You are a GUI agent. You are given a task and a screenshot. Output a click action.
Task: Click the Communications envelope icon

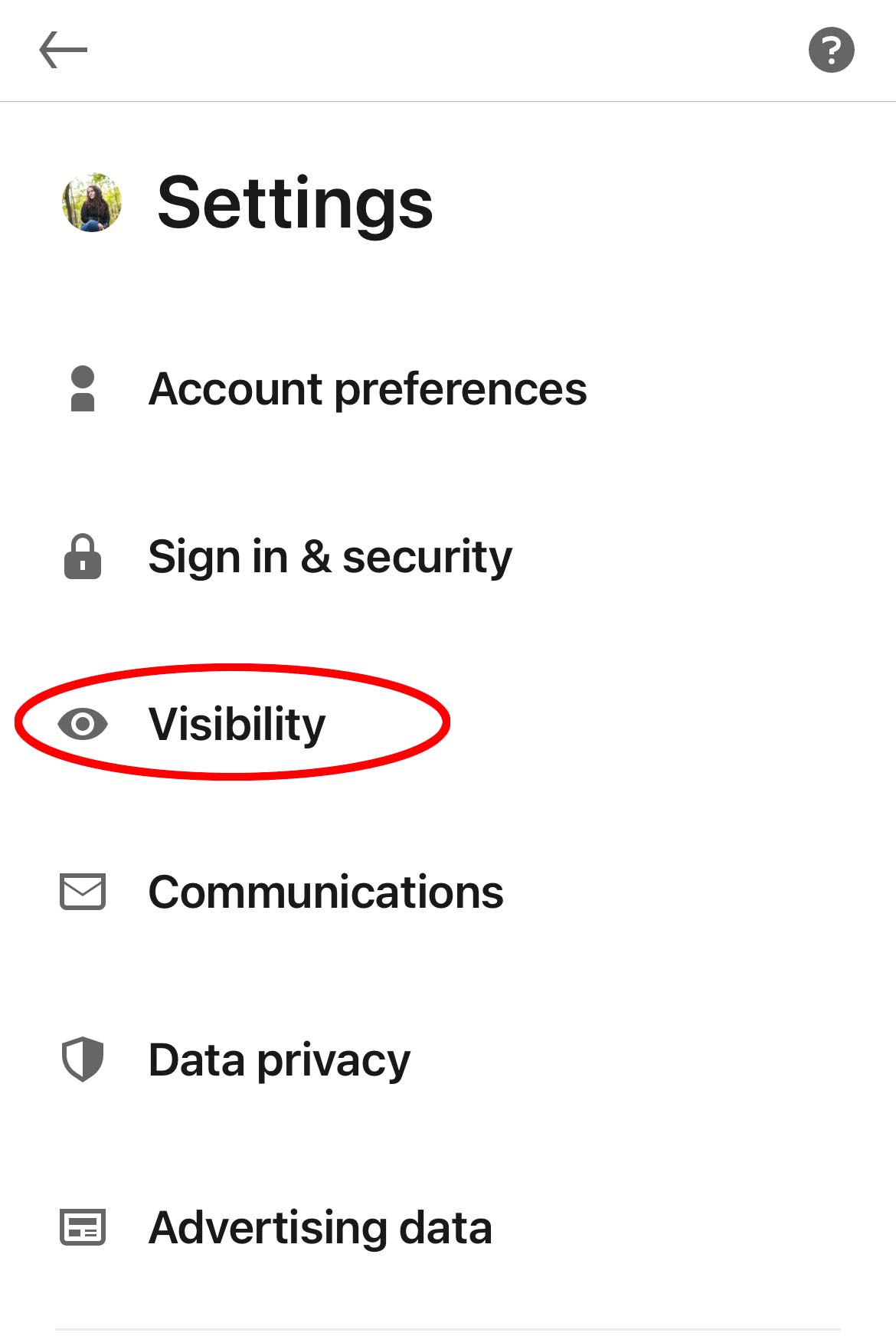click(81, 892)
